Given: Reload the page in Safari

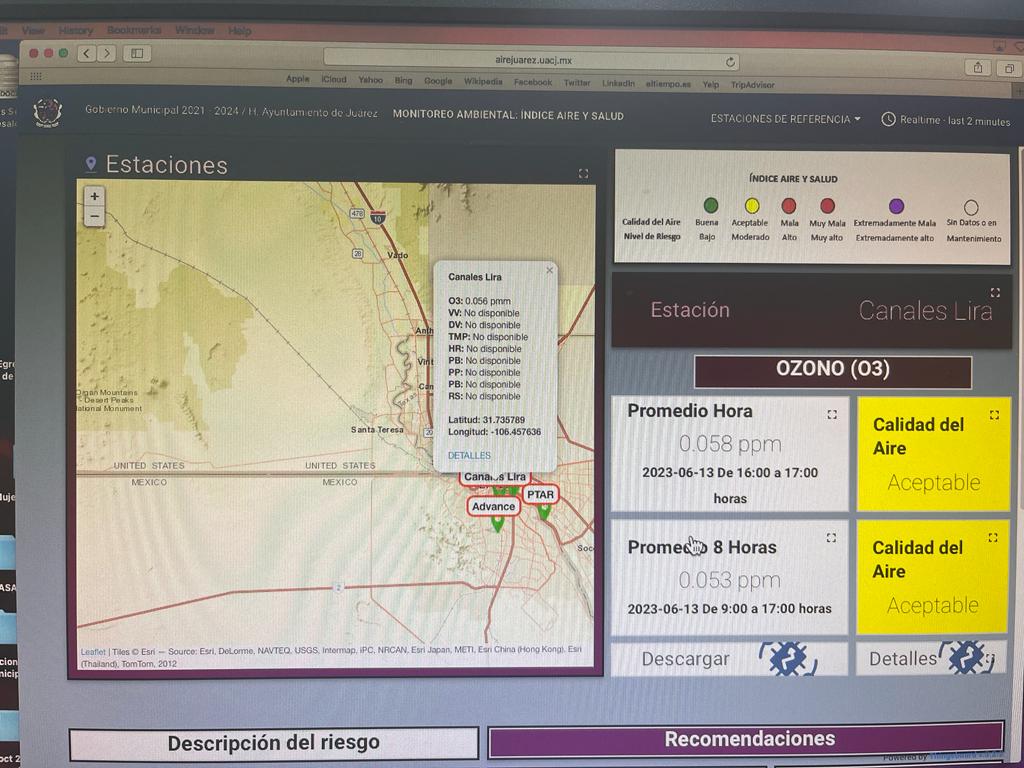Looking at the screenshot, I should point(730,61).
